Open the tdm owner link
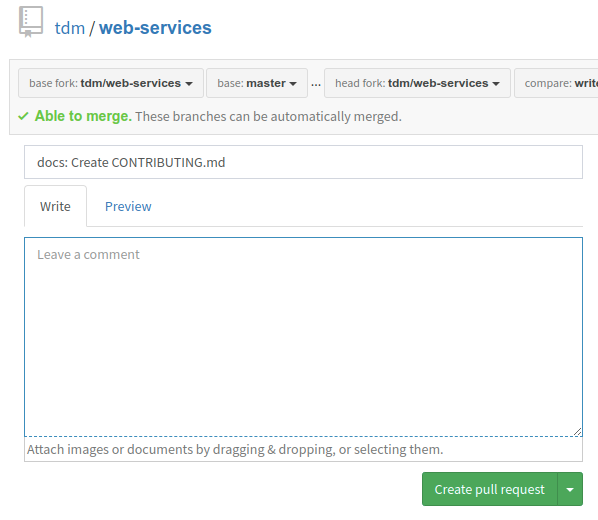598x520 pixels. [69, 28]
